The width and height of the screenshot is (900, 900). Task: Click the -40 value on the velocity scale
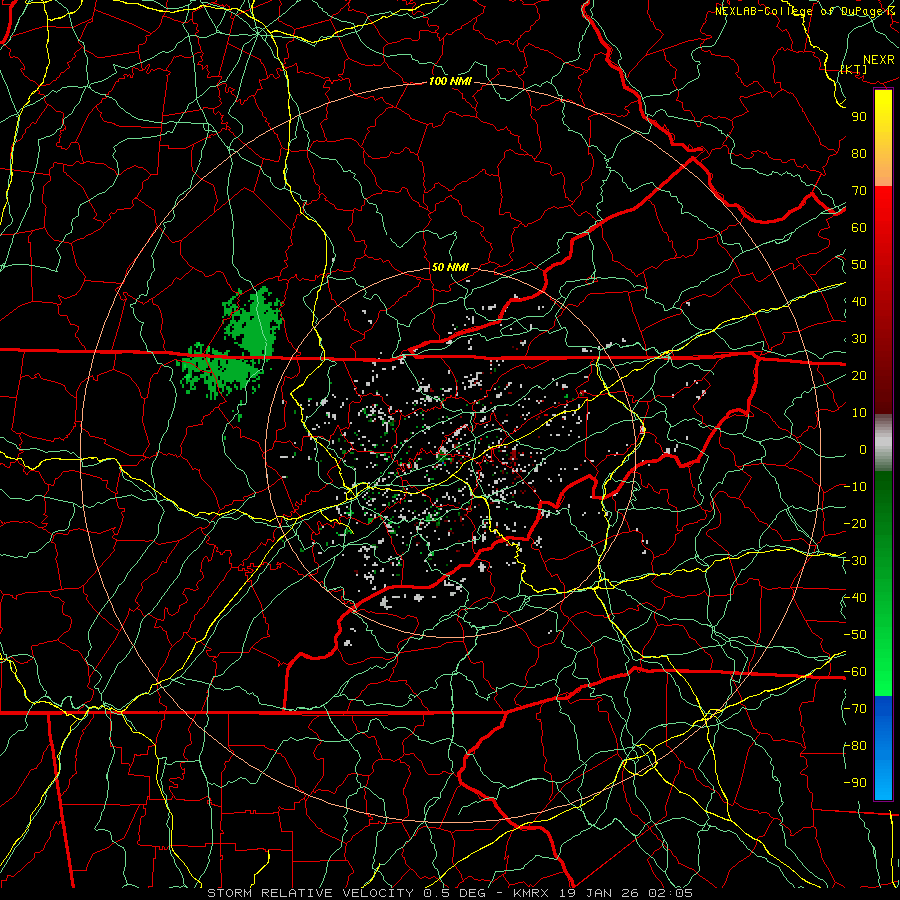[855, 598]
